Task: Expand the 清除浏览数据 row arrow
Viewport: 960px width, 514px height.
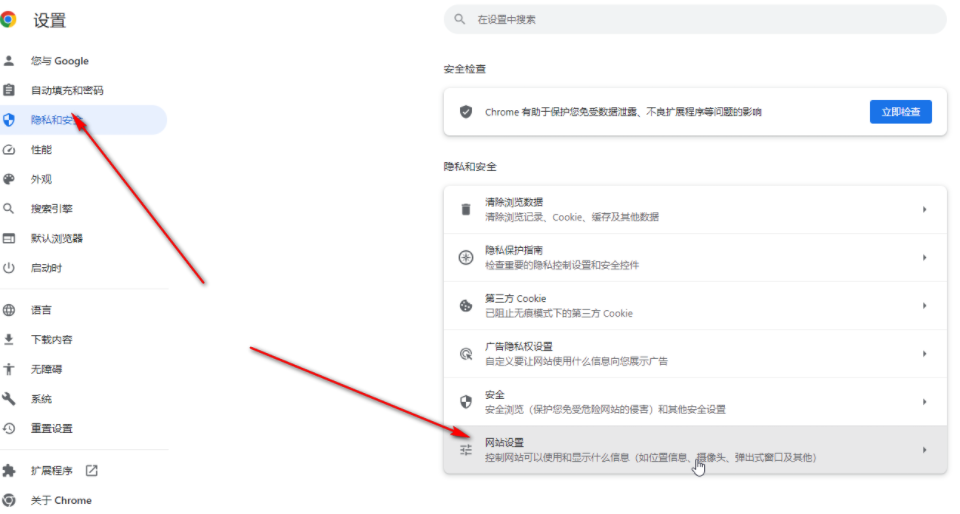Action: point(924,209)
